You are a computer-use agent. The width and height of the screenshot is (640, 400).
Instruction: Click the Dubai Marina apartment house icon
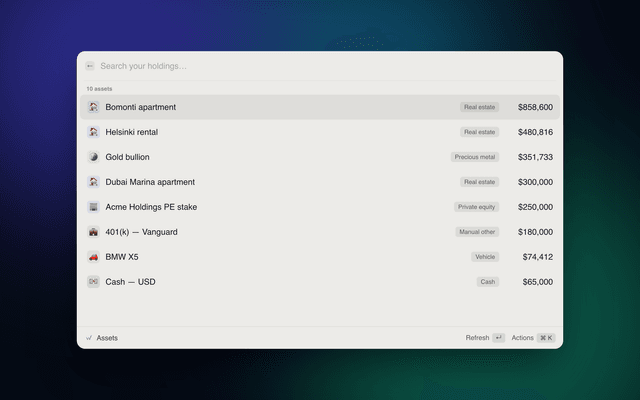click(93, 182)
